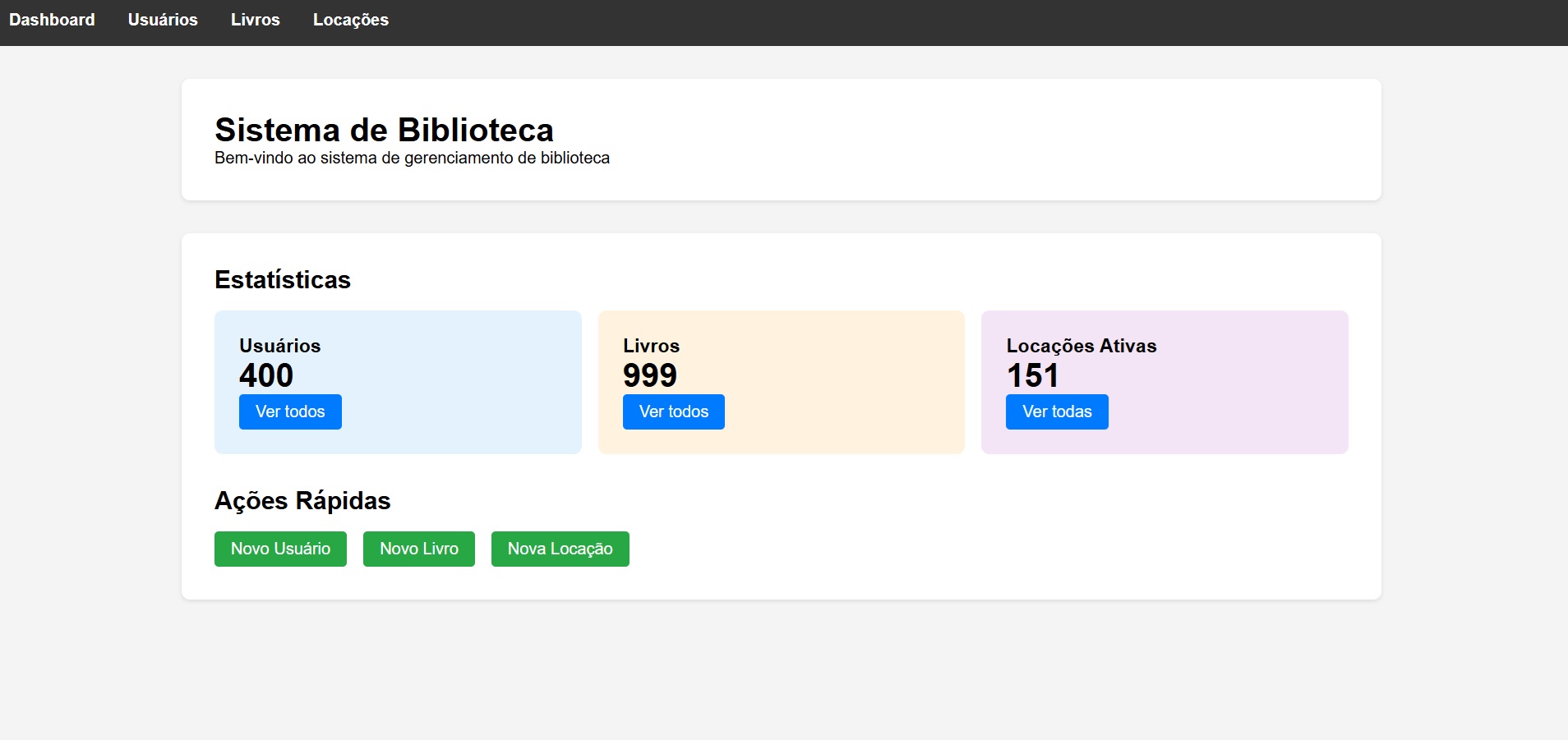1568x740 pixels.
Task: Click the Sistema de Biblioteca title
Action: 384,130
